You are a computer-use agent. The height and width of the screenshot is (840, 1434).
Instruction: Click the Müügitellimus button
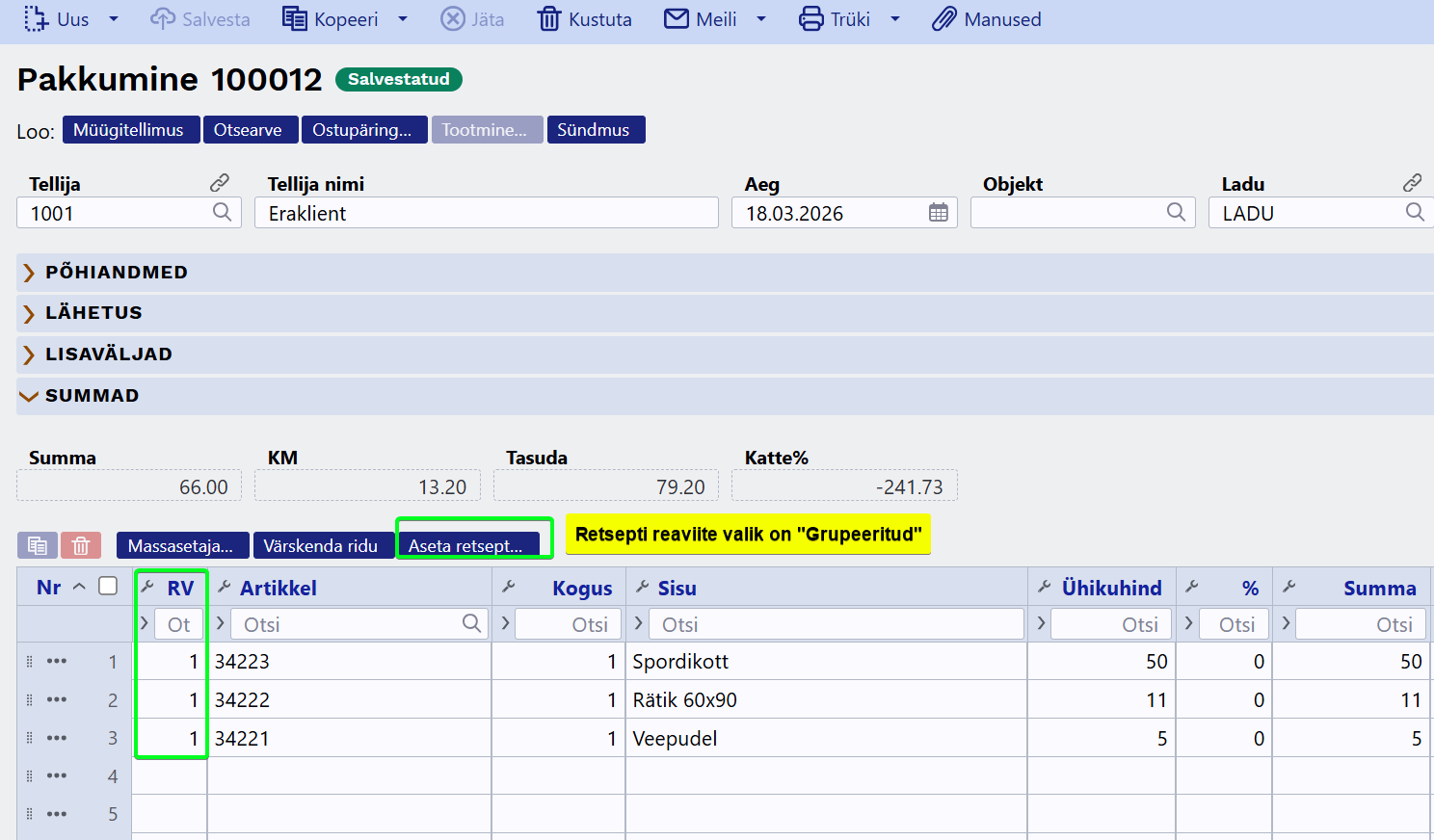coord(130,130)
